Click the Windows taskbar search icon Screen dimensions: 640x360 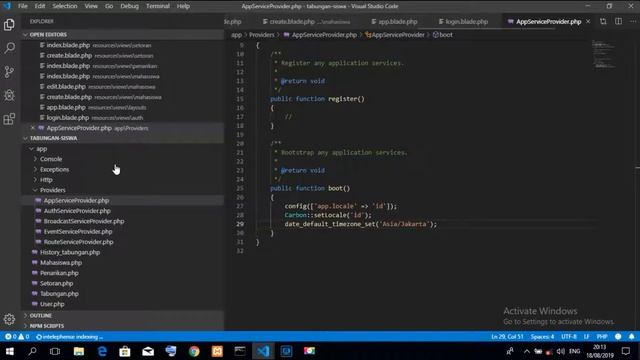[x=32, y=351]
